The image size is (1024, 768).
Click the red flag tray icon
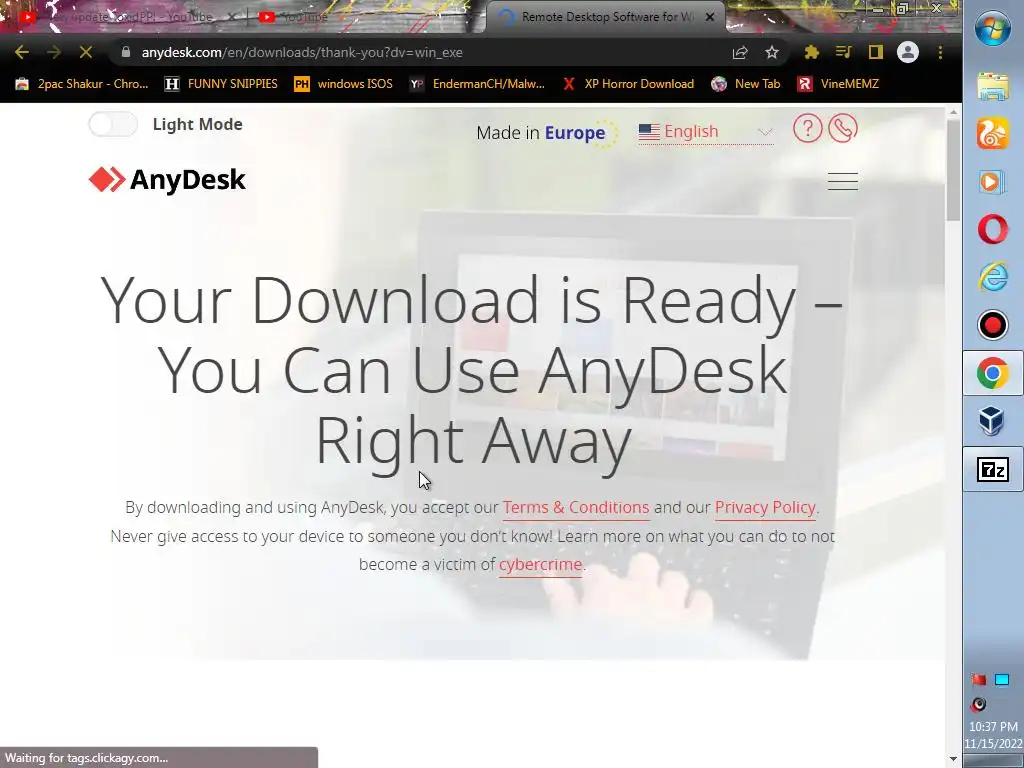[978, 680]
